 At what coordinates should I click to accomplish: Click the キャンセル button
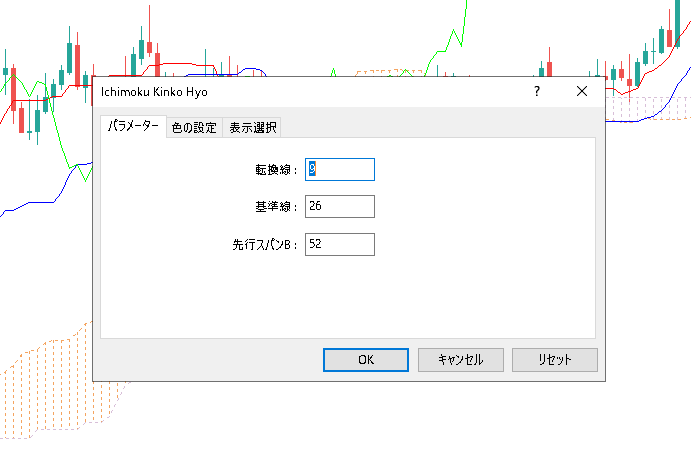[461, 360]
